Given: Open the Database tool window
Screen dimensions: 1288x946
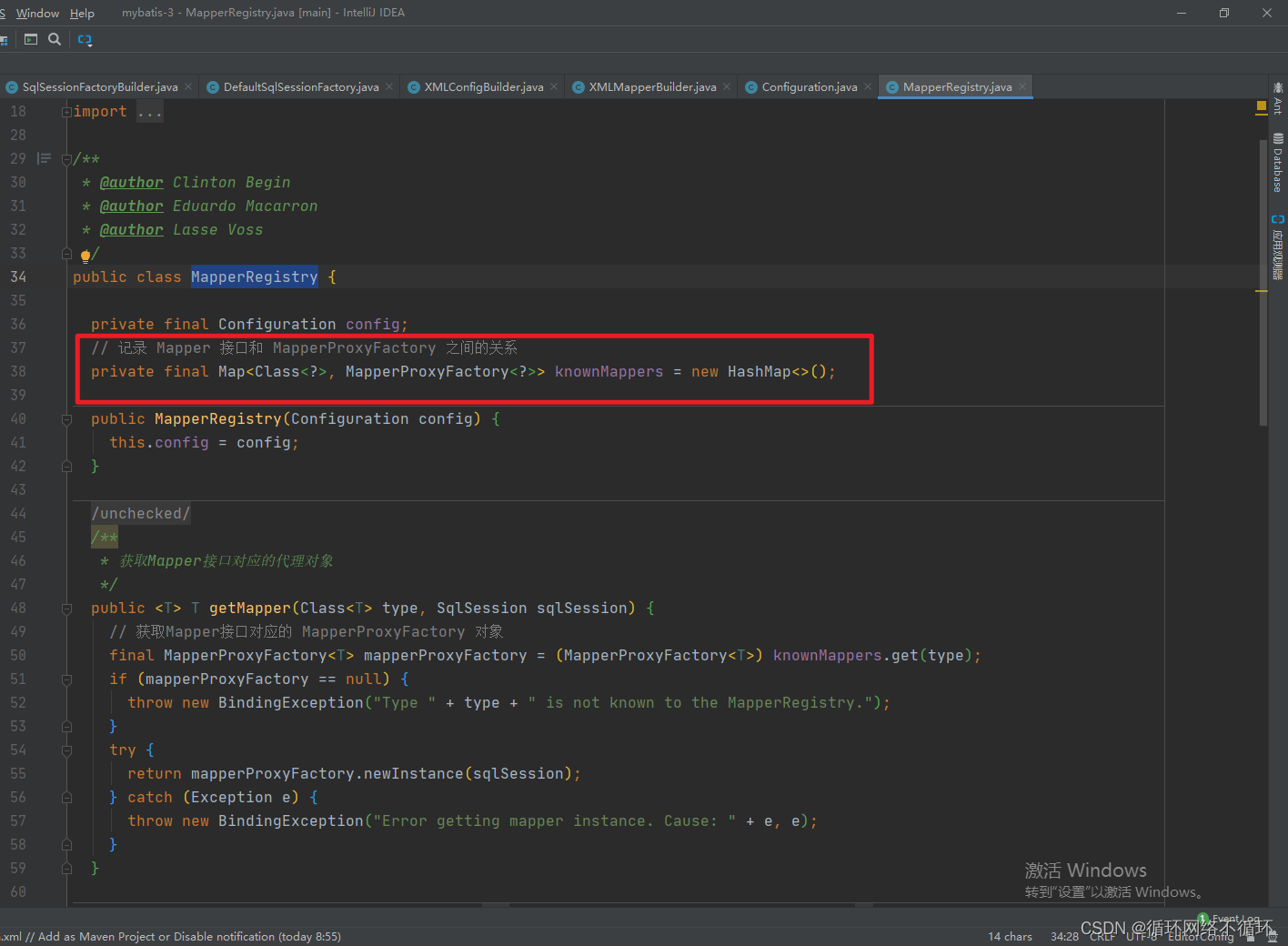Looking at the screenshot, I should tap(1277, 163).
